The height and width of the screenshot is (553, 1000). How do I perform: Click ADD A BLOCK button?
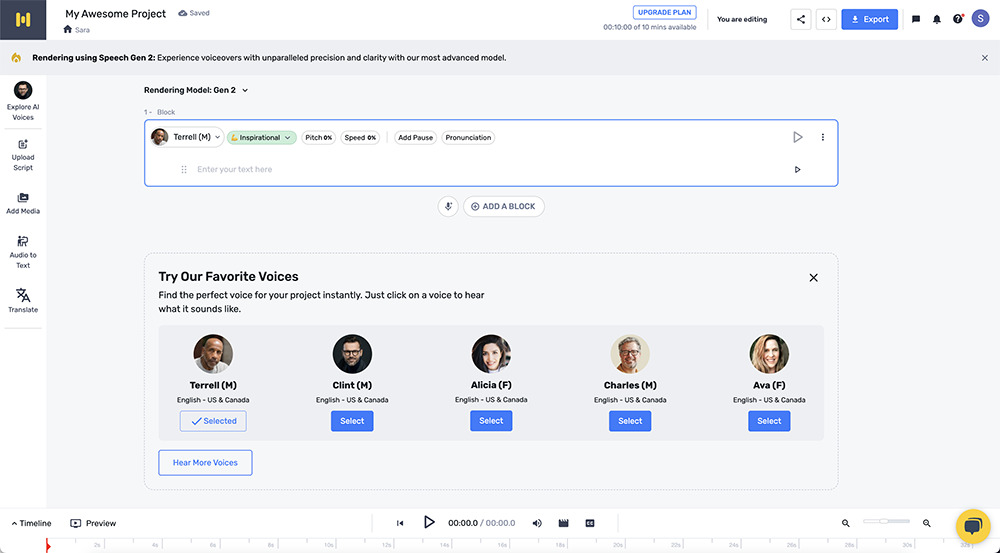point(504,207)
